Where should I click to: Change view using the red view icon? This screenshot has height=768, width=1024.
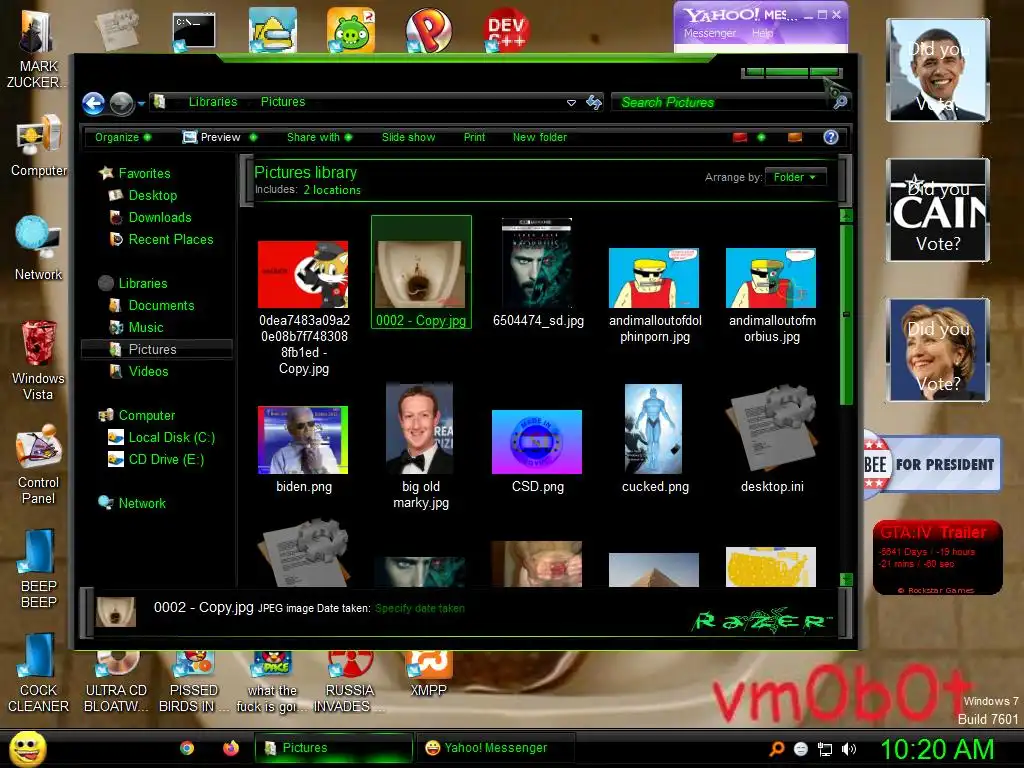(740, 137)
